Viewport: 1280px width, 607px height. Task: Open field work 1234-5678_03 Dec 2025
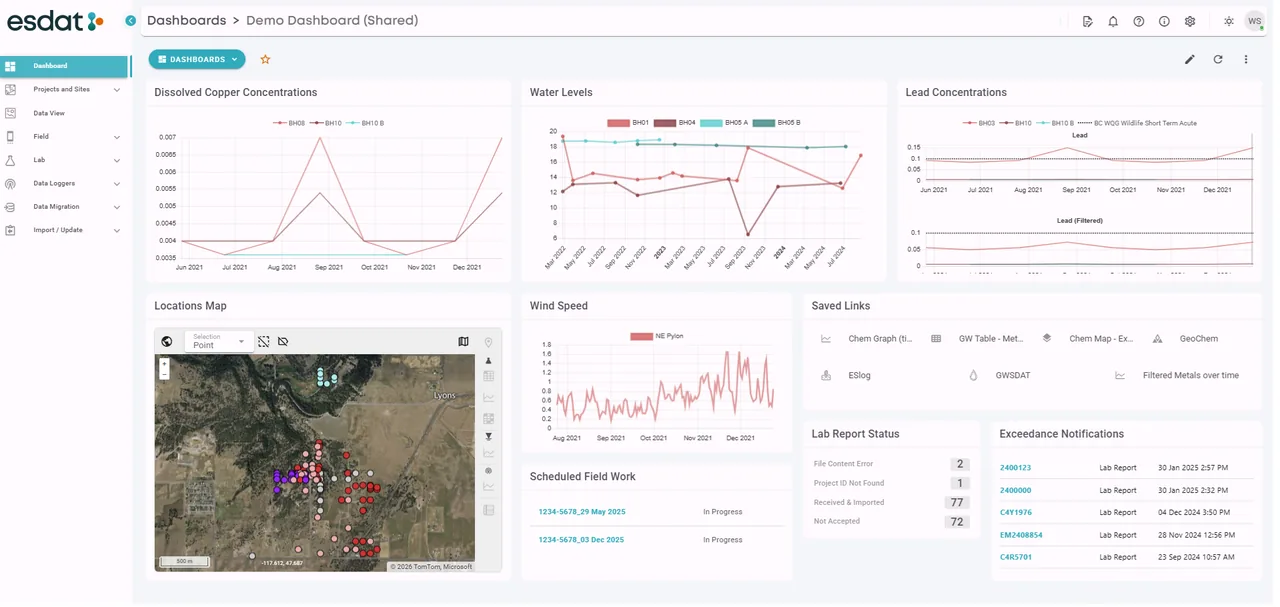(581, 540)
